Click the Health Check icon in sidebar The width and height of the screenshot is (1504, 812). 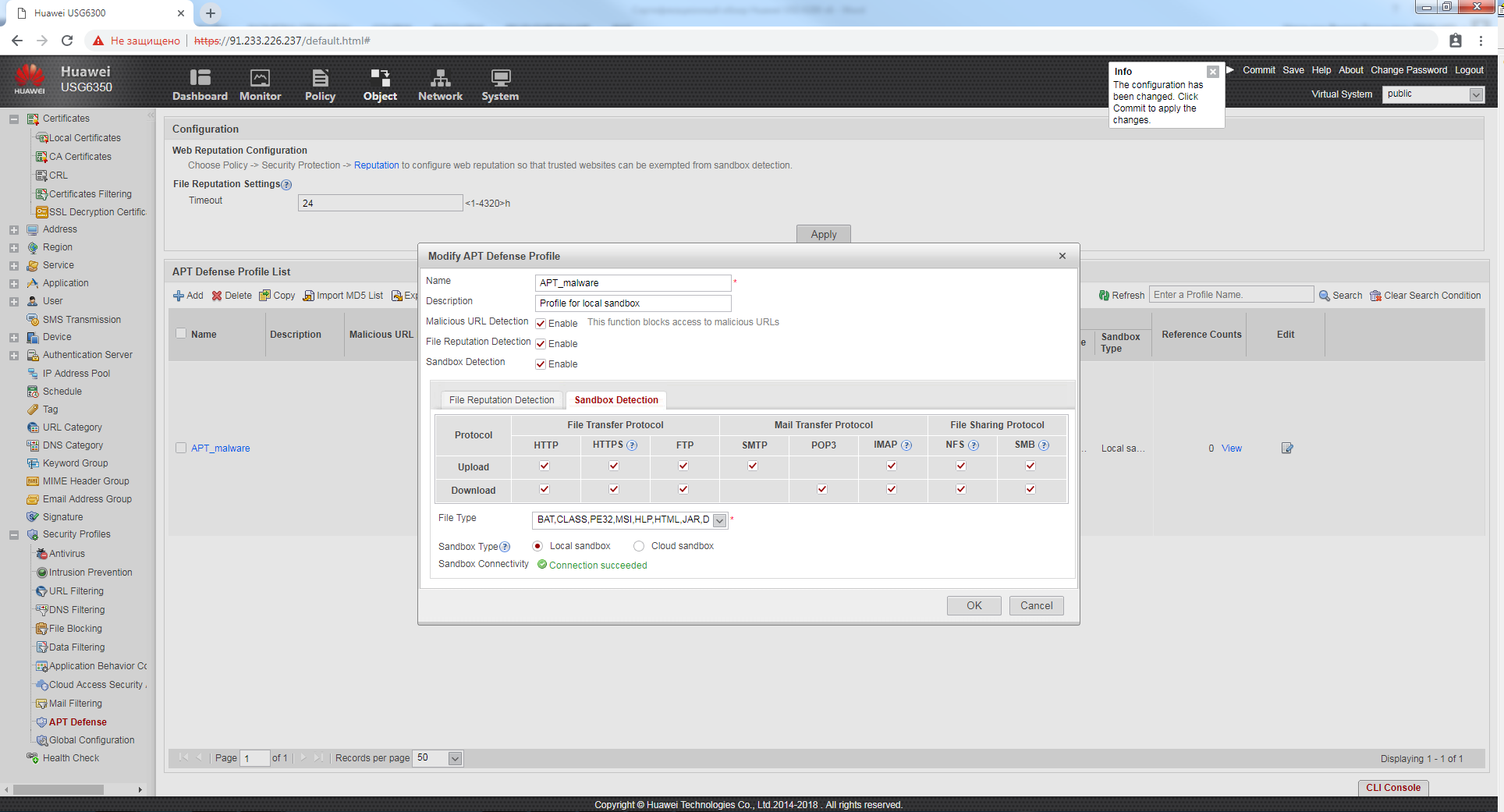[x=33, y=758]
